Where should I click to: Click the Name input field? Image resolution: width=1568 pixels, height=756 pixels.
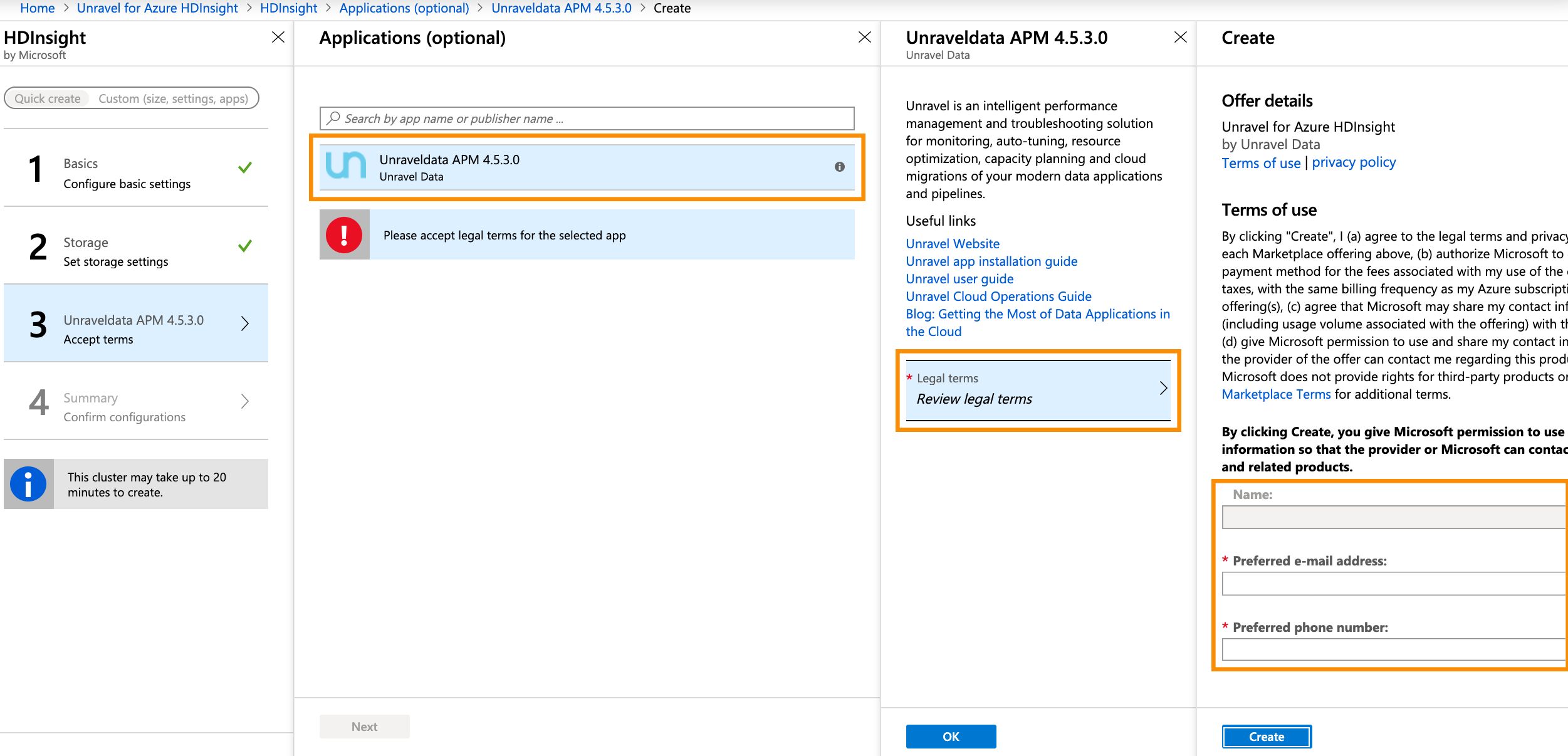tap(1394, 517)
